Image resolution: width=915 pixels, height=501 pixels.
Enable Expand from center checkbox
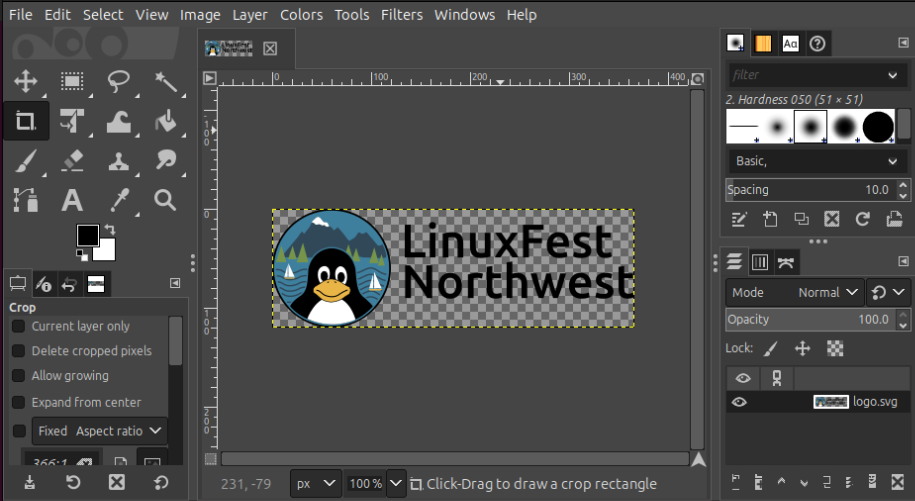[x=19, y=402]
